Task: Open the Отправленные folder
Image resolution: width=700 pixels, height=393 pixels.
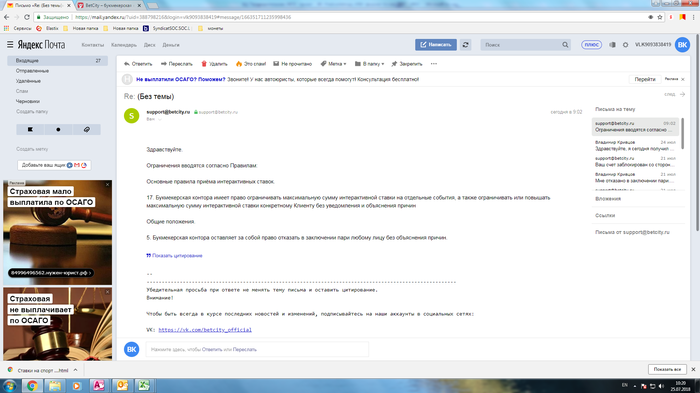Action: click(x=32, y=71)
